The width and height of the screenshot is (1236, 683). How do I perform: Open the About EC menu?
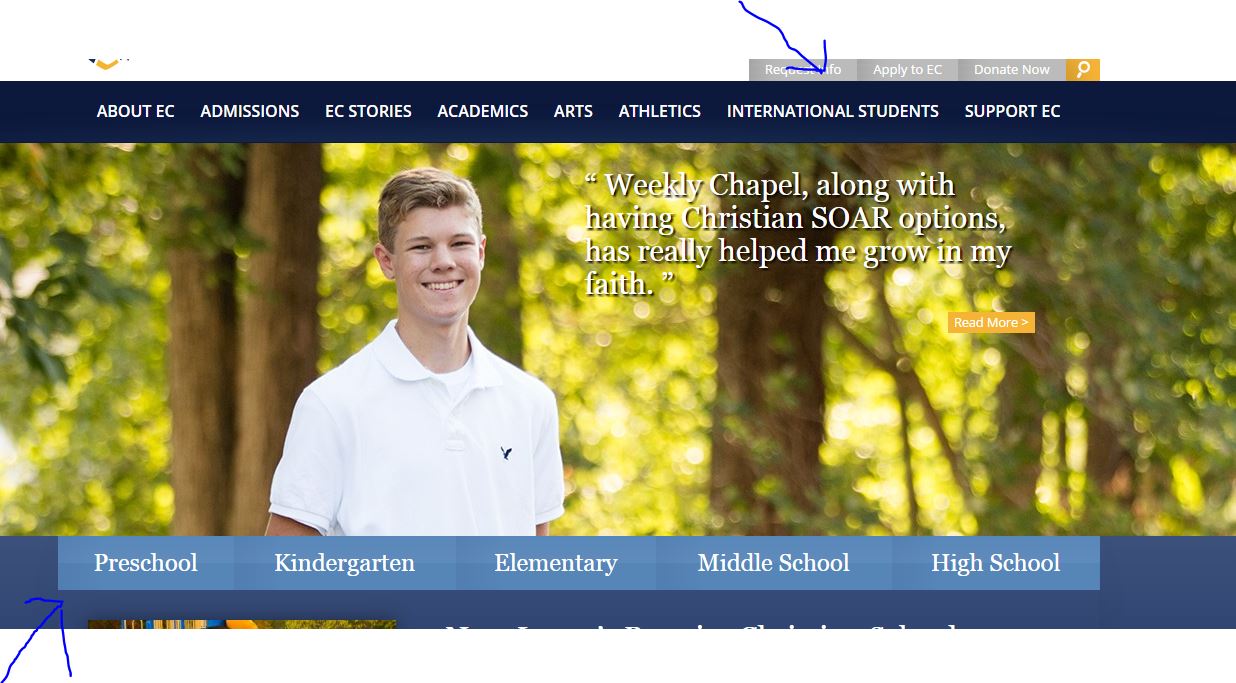tap(136, 111)
